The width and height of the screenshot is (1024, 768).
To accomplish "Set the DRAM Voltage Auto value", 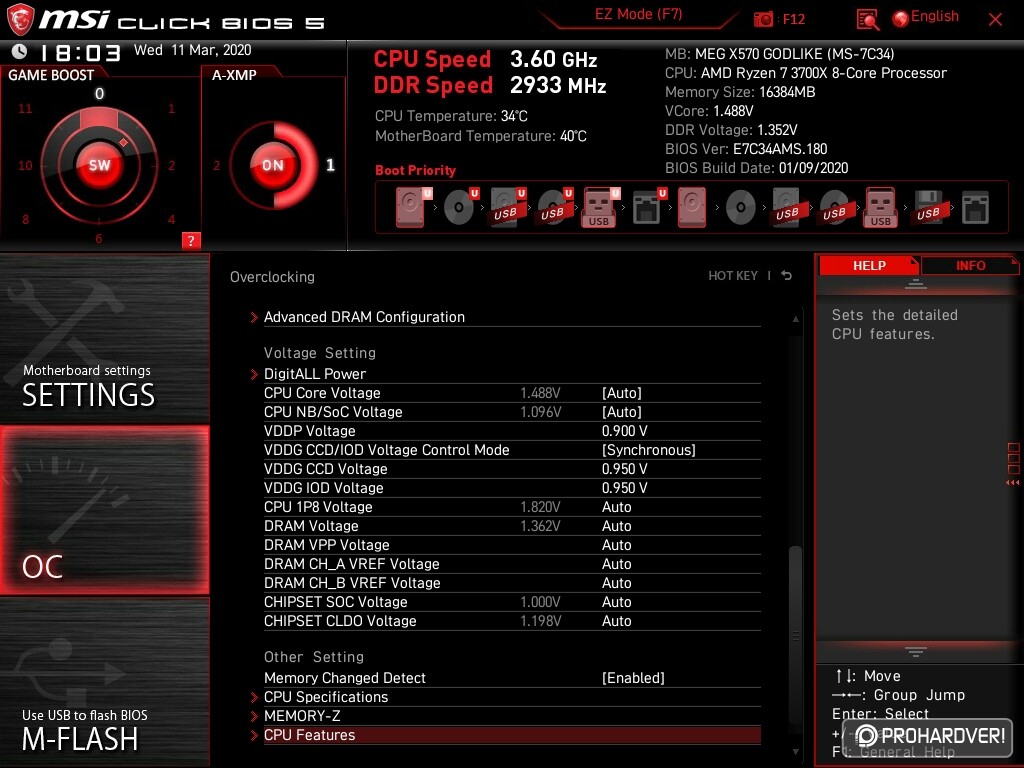I will click(616, 526).
